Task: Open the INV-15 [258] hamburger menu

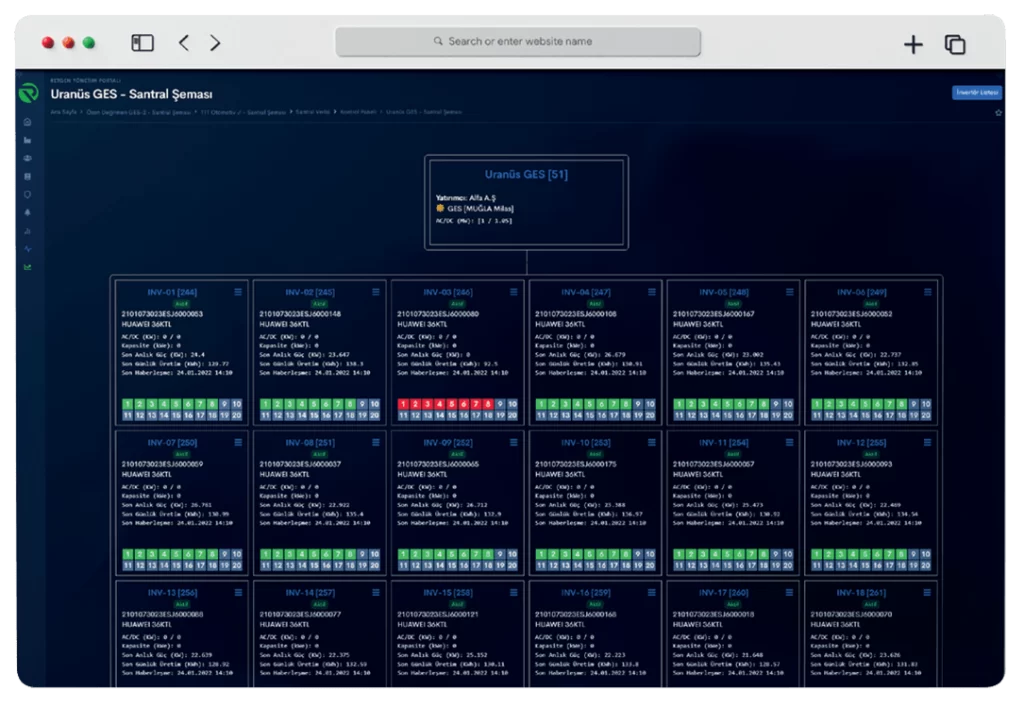Action: click(x=513, y=592)
